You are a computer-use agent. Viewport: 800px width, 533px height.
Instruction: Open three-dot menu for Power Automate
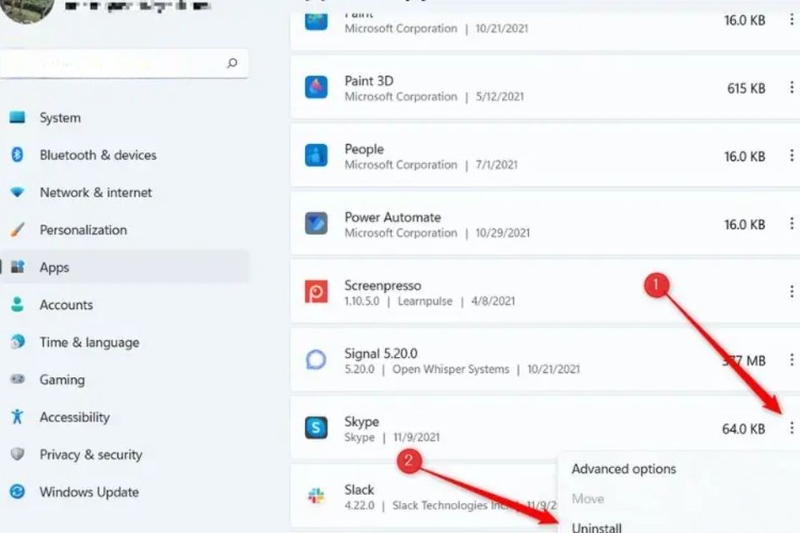coord(791,223)
